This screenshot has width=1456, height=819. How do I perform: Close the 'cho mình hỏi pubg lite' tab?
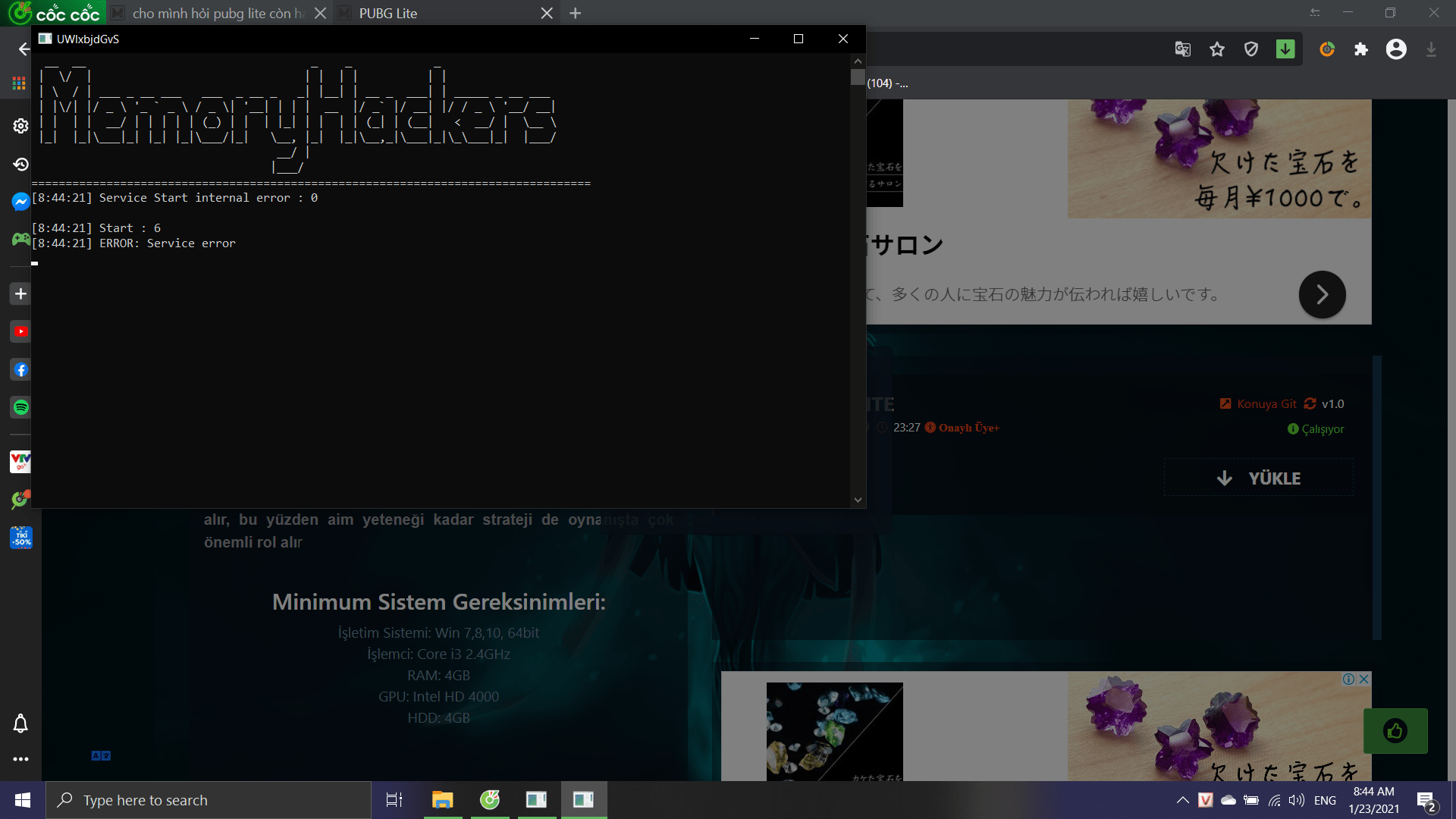click(320, 13)
